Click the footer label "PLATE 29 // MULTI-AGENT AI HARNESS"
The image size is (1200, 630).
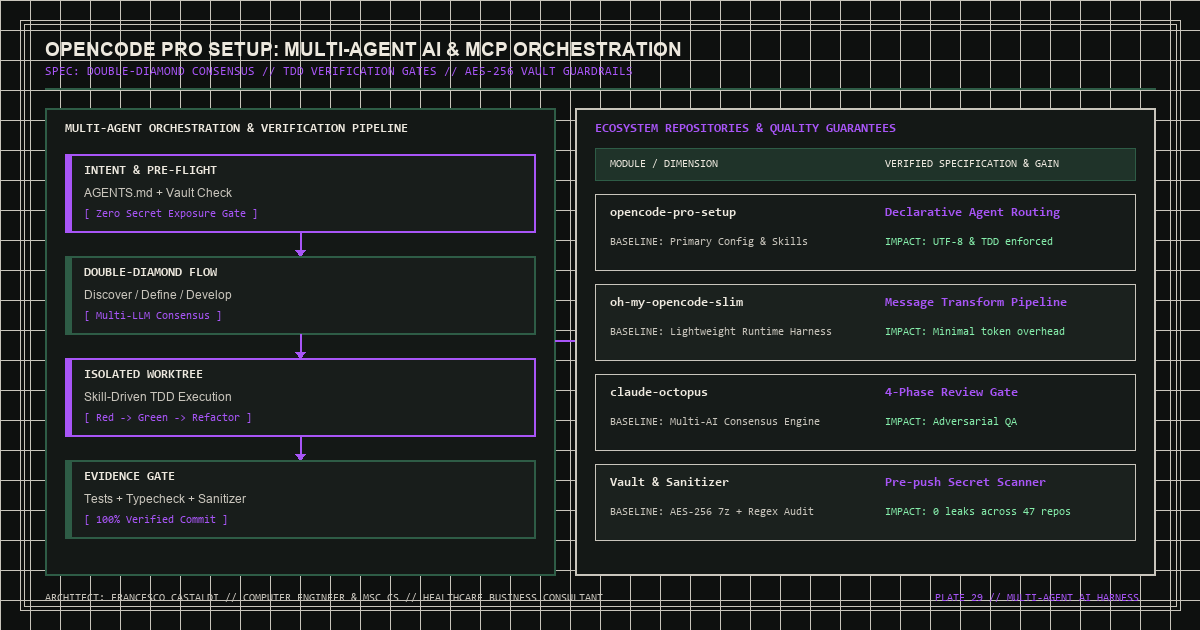1037,598
